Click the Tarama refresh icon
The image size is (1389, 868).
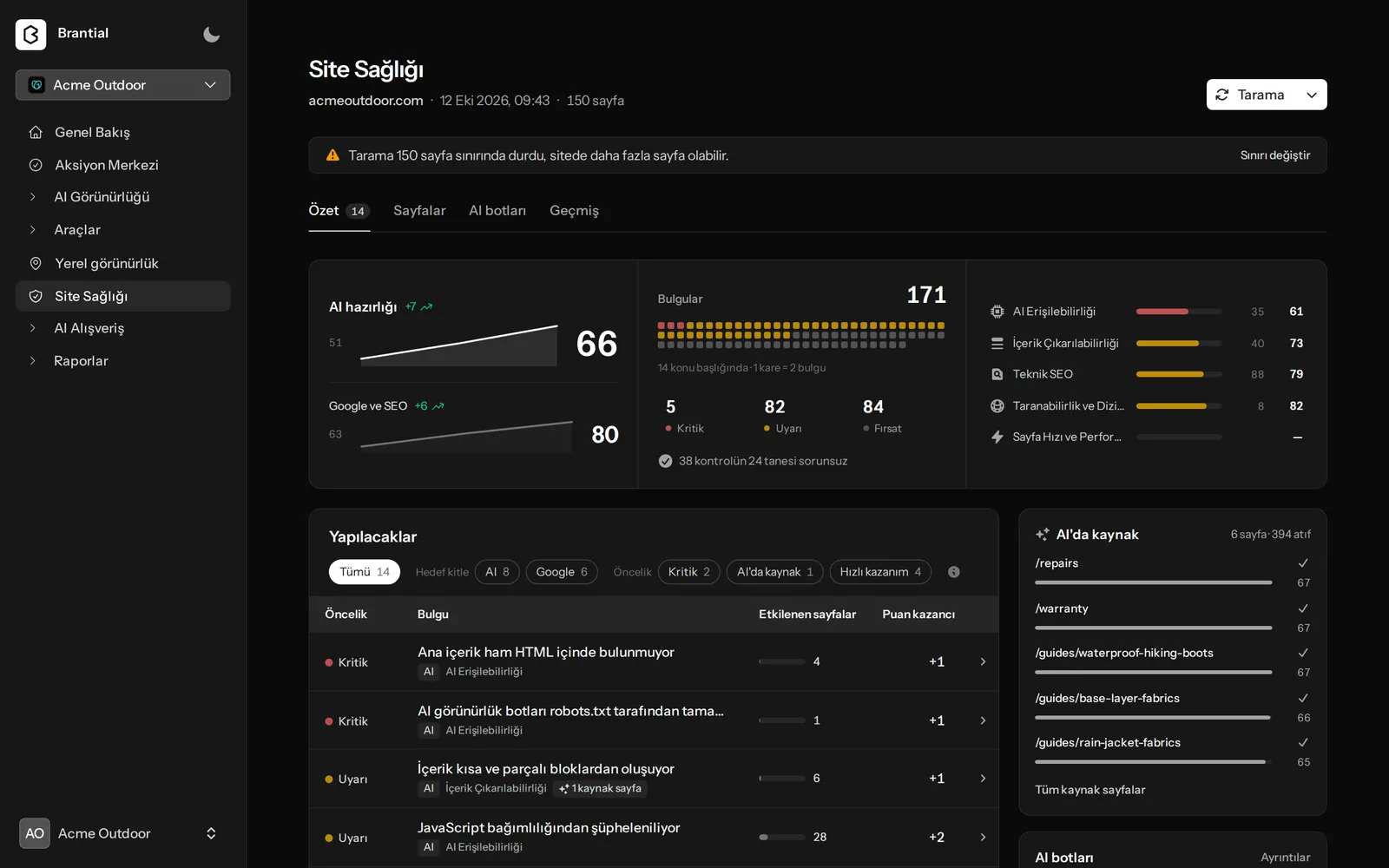point(1222,95)
